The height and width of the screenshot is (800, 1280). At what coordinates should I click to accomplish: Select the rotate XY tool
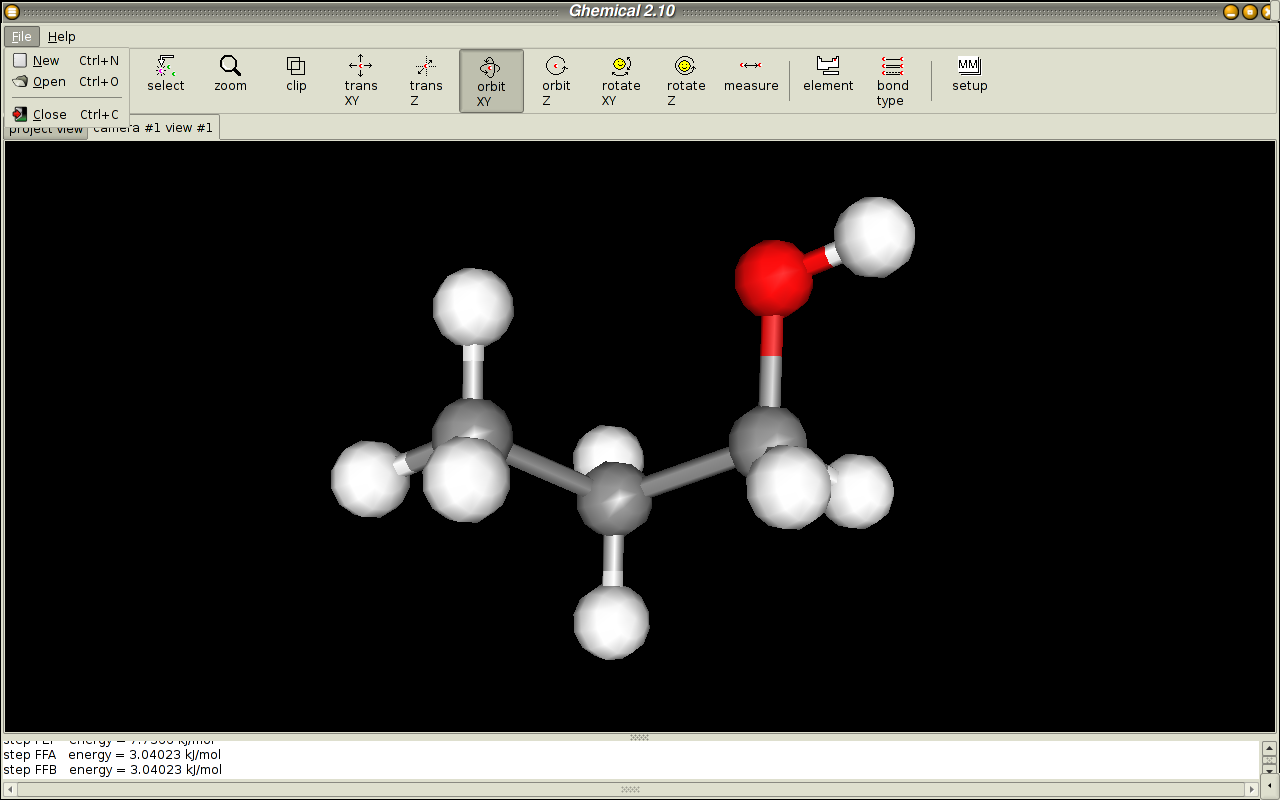pos(621,80)
